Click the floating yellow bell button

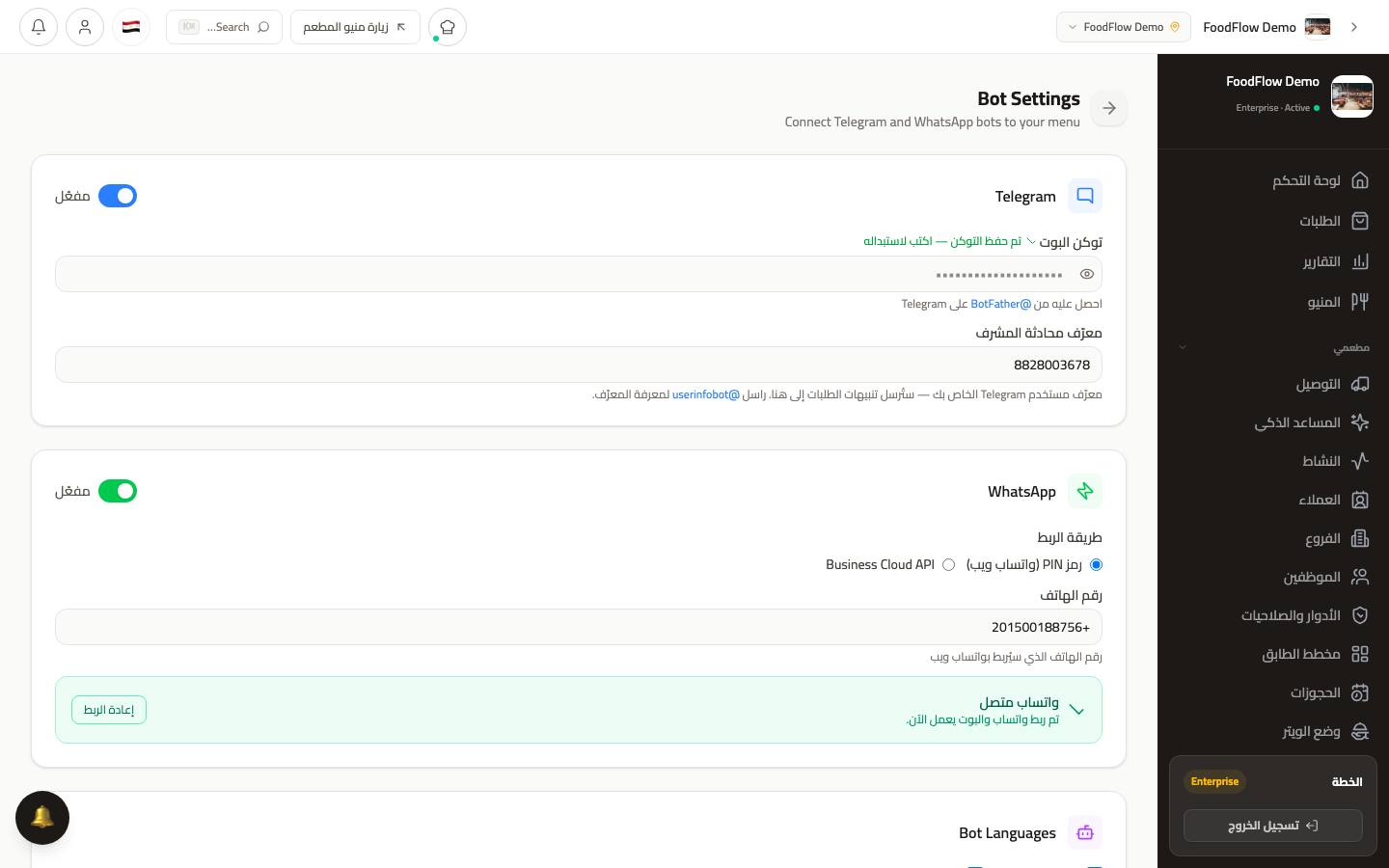[42, 818]
